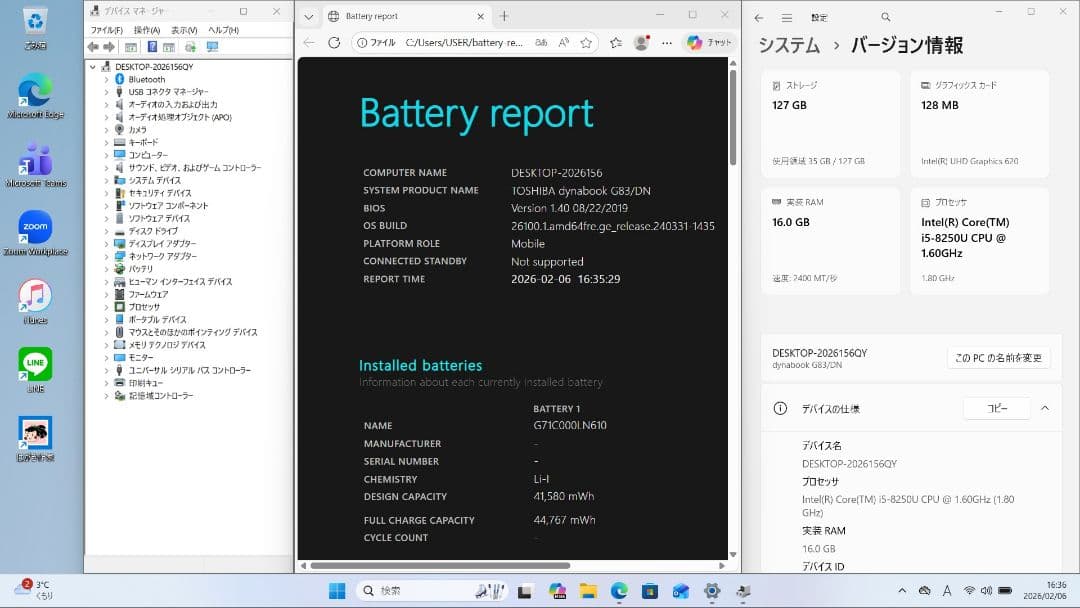Click the back arrow in Device Manager toolbar

coord(92,47)
